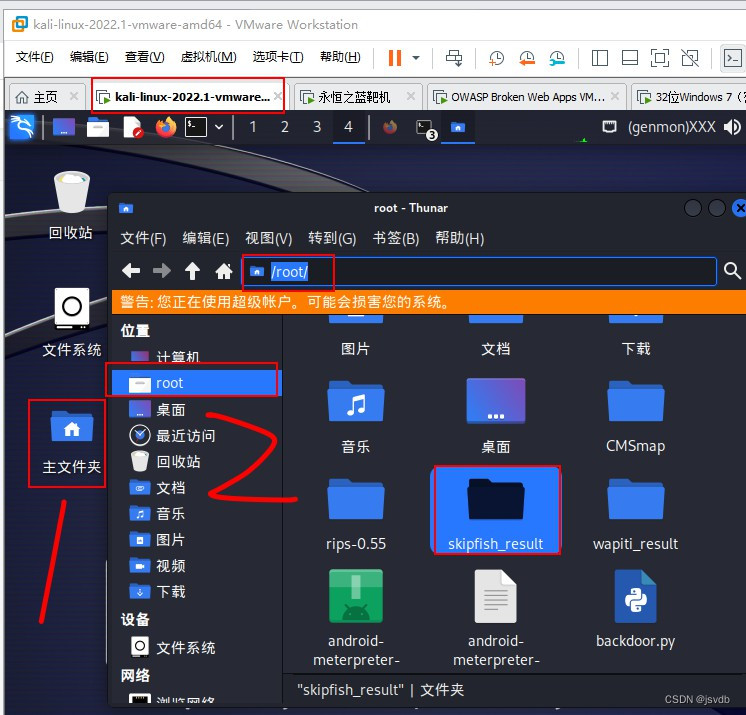Open Thunar 文件(F) menu
Image resolution: width=746 pixels, height=715 pixels.
[143, 238]
